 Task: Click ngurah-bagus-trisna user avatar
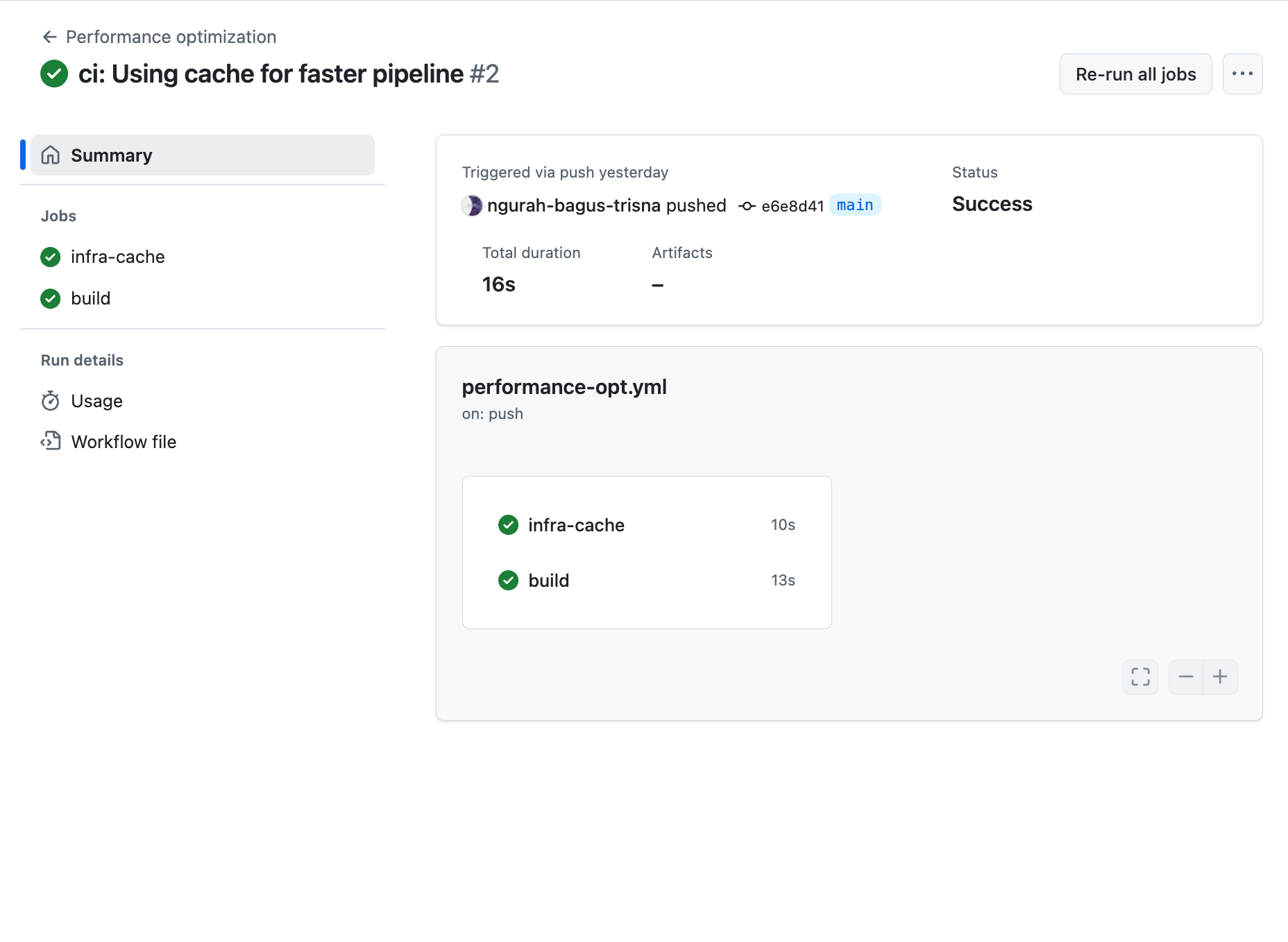click(472, 205)
